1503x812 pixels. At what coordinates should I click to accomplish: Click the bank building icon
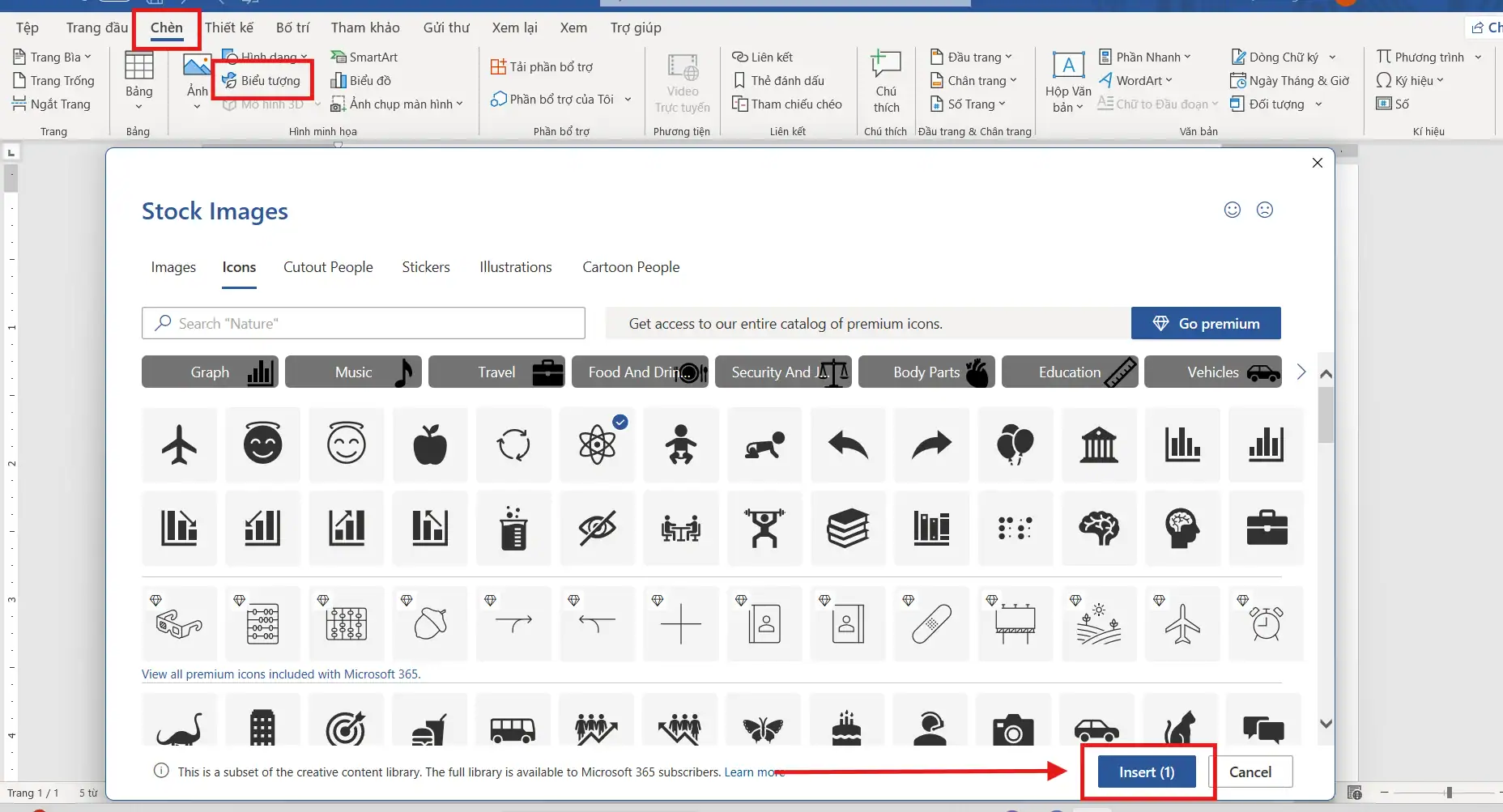click(1099, 444)
